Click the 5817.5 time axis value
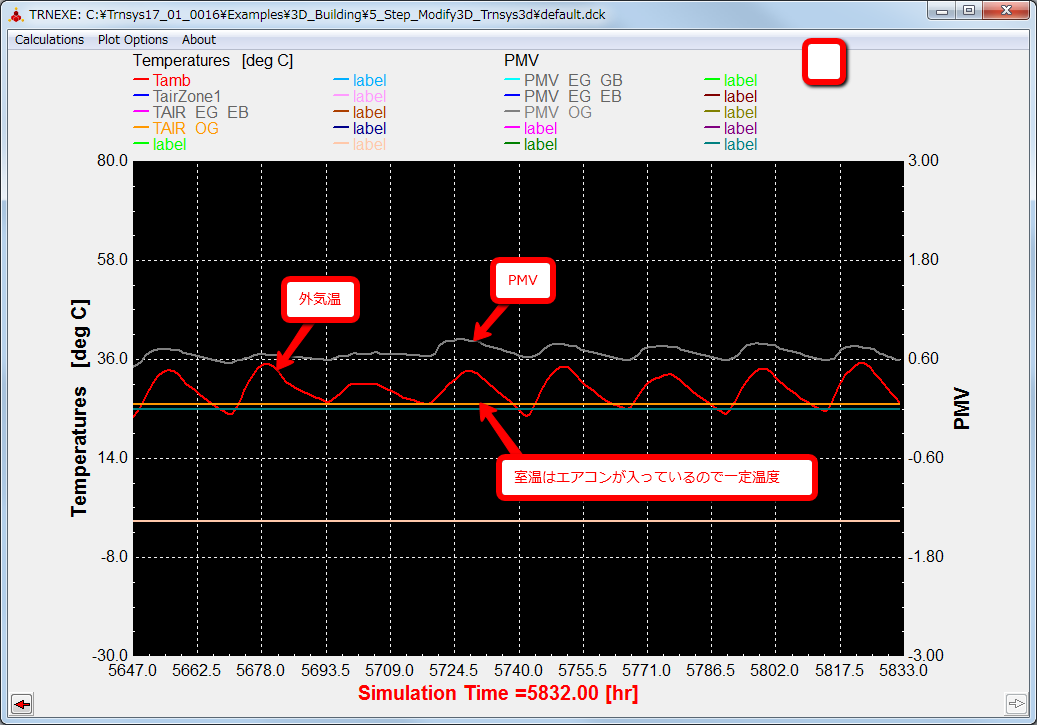Viewport: 1037px width, 725px height. pos(839,671)
